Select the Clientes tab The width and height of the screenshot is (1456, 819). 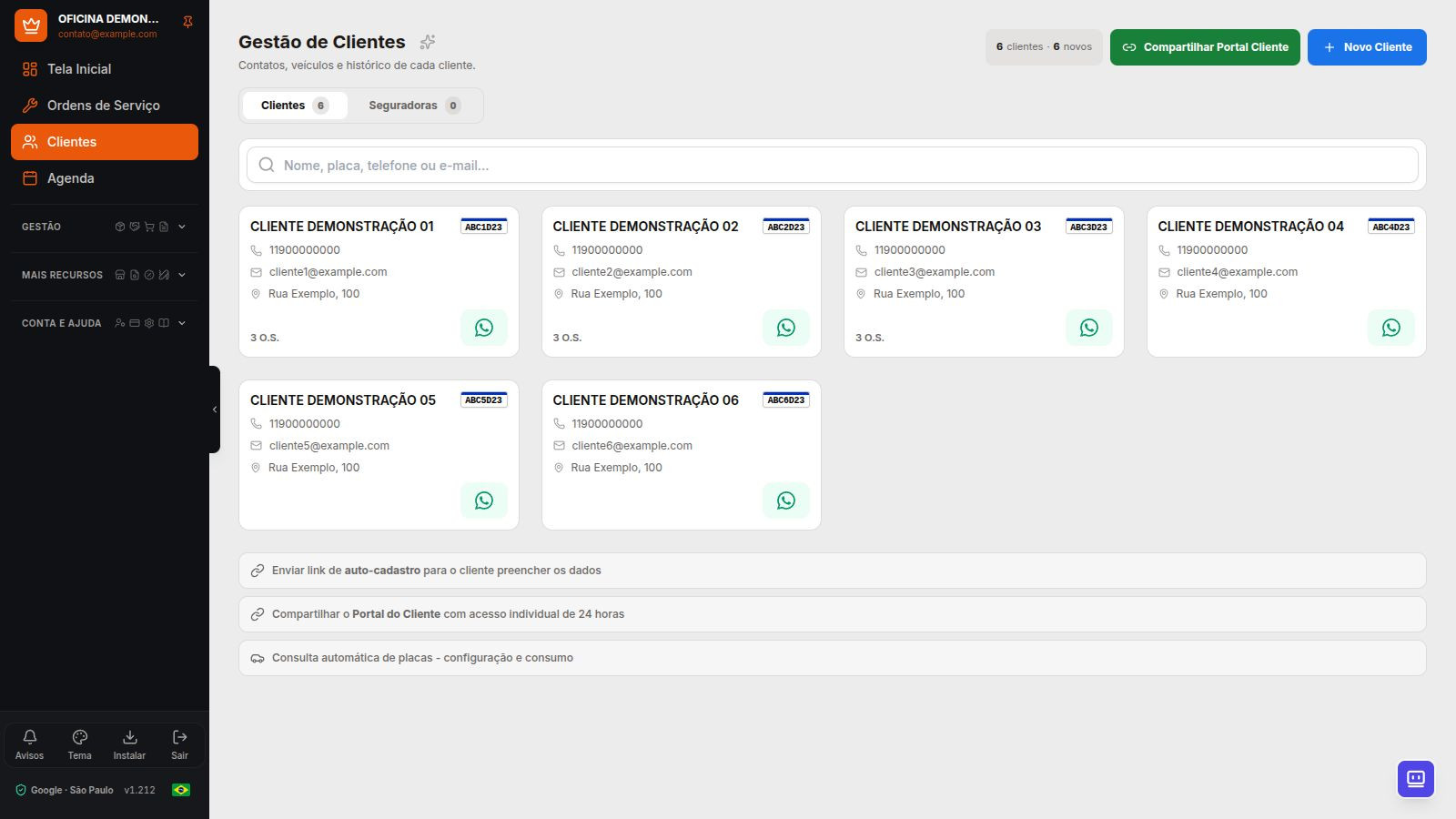click(x=295, y=106)
